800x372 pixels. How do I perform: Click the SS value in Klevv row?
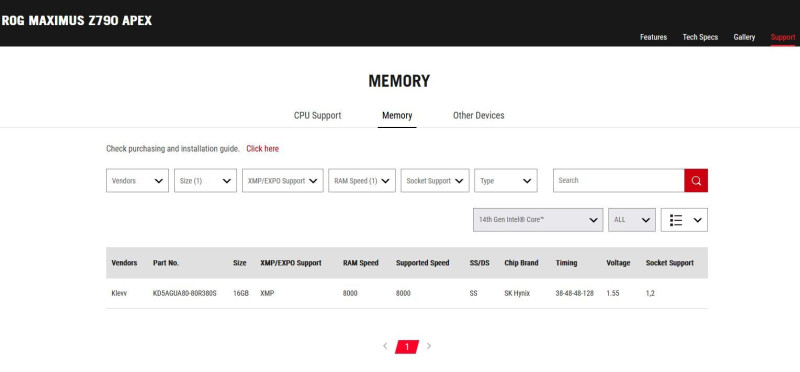pyautogui.click(x=473, y=293)
